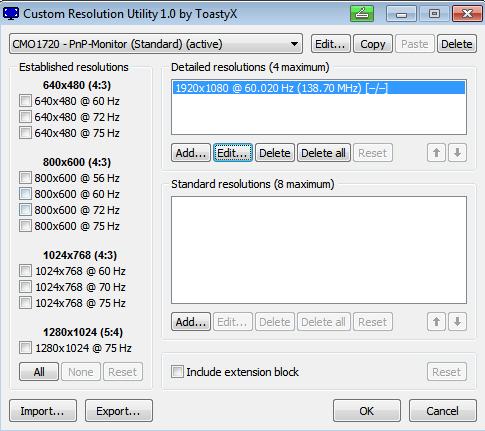Click Delete all under Detailed resolutions
This screenshot has width=485, height=431.
[x=324, y=153]
